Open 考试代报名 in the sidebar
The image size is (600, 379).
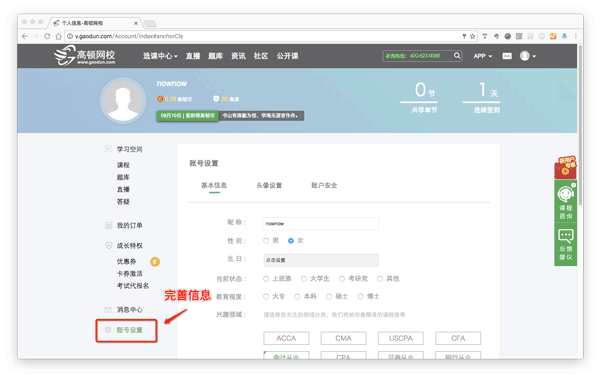coord(133,286)
